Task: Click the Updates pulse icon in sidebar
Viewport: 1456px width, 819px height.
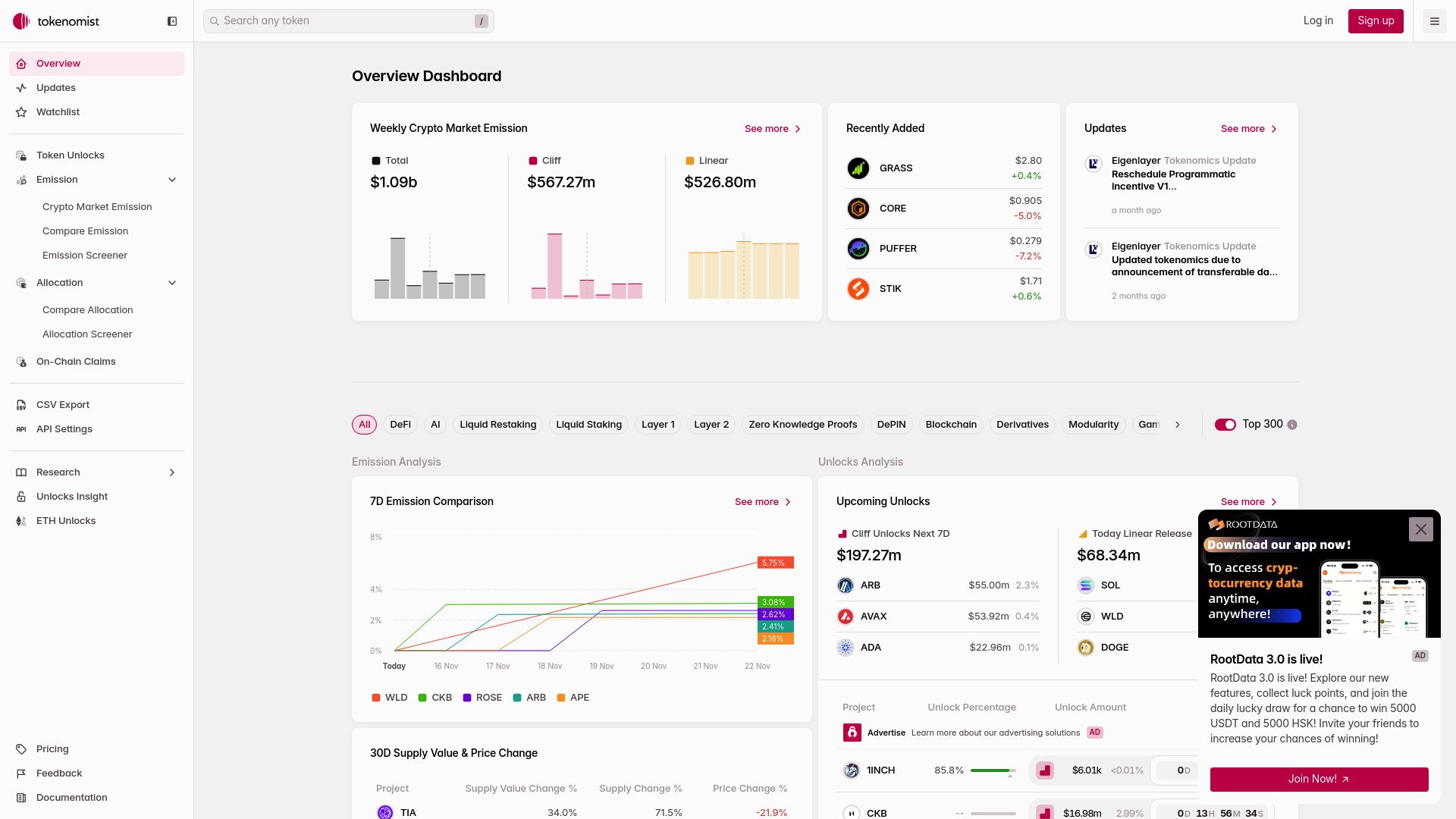Action: tap(21, 88)
